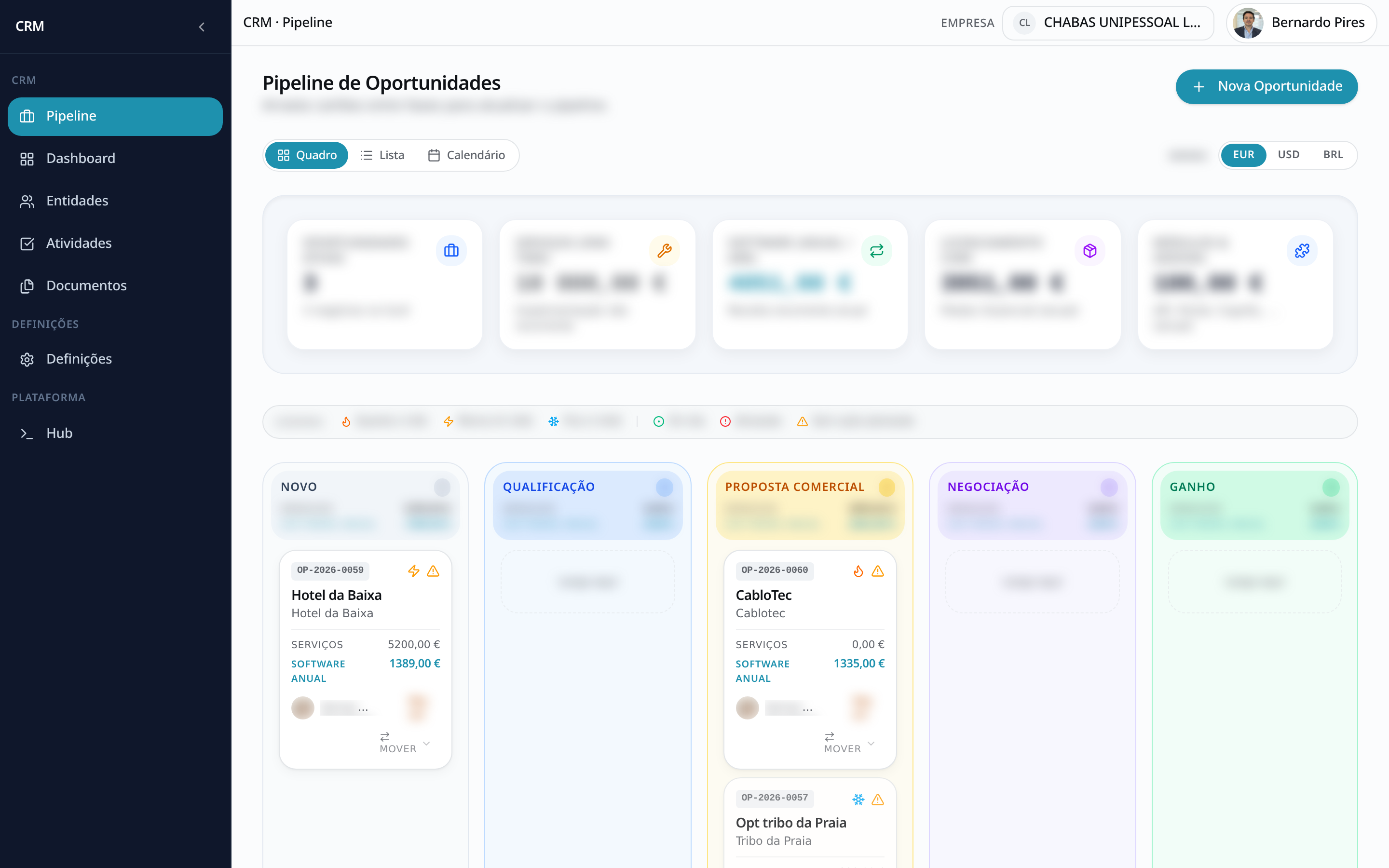Open the Mover dropdown on the CabloTec card

click(849, 743)
